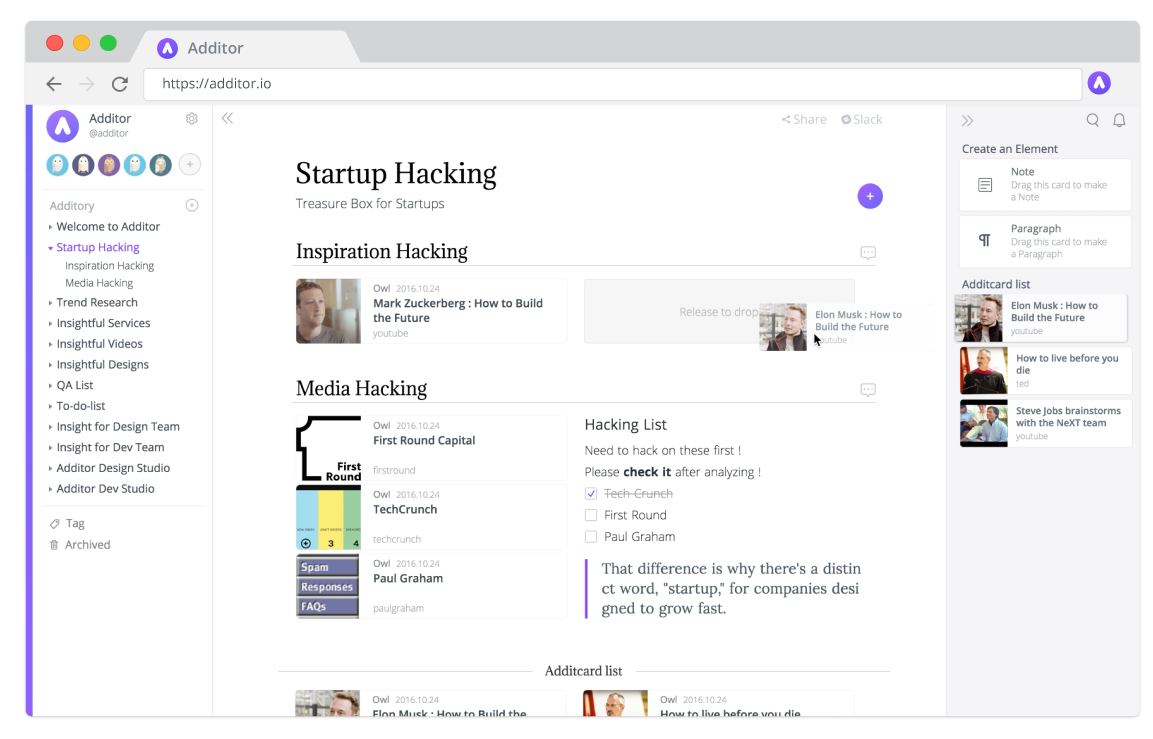Open the settings gear in the sidebar
This screenshot has width=1153, height=739.
[191, 118]
